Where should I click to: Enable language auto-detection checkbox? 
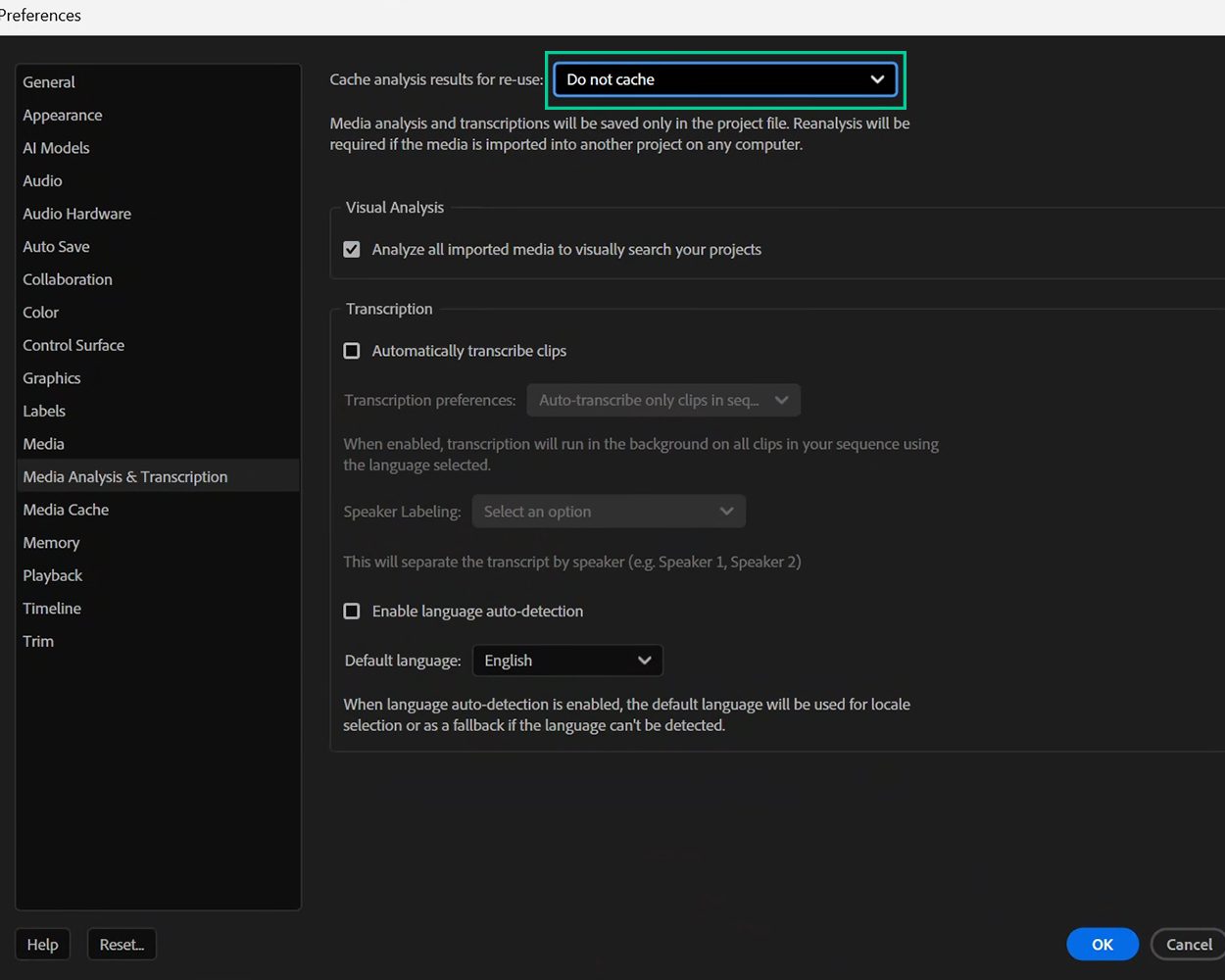tap(352, 611)
